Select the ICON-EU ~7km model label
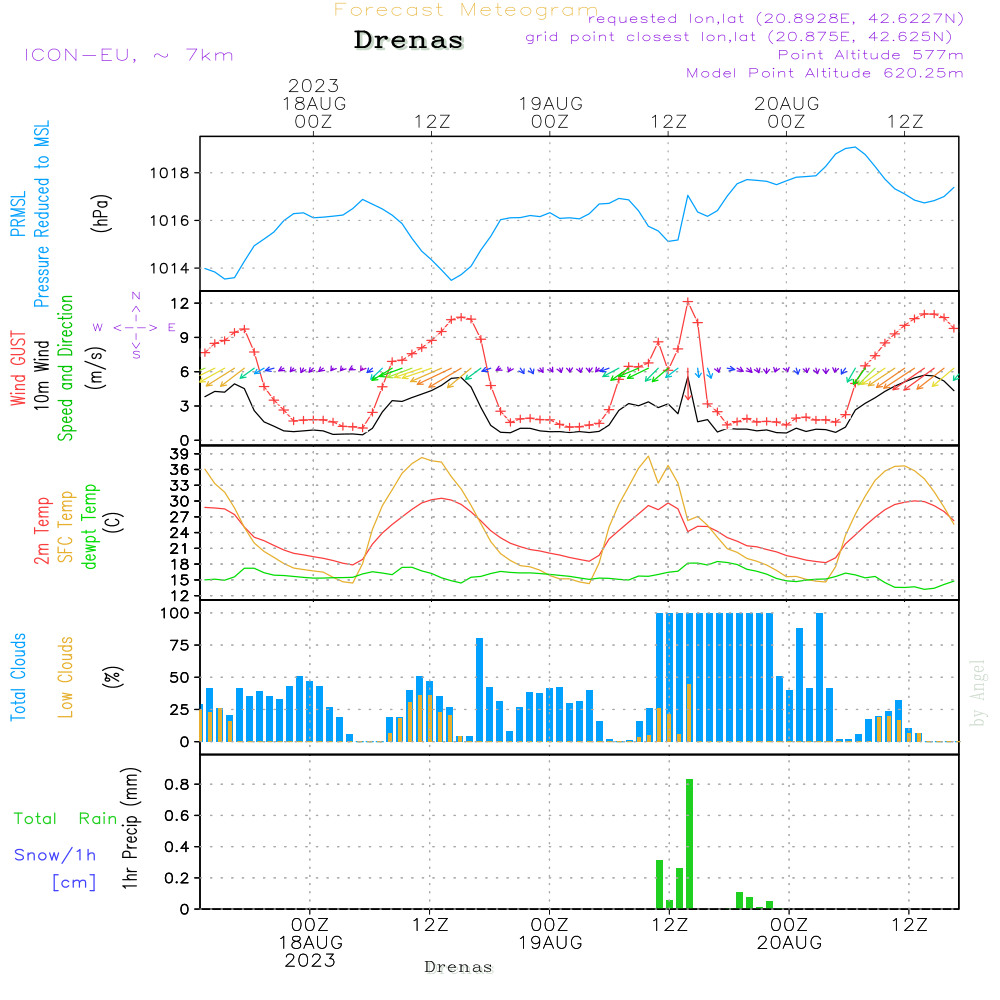Screen dimensions: 1000x1000 (x=128, y=55)
